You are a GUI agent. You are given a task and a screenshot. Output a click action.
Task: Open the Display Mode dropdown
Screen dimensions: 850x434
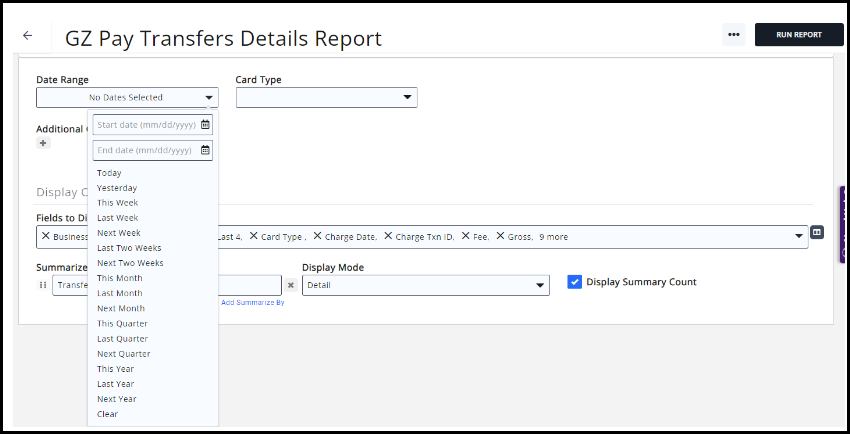pyautogui.click(x=425, y=285)
